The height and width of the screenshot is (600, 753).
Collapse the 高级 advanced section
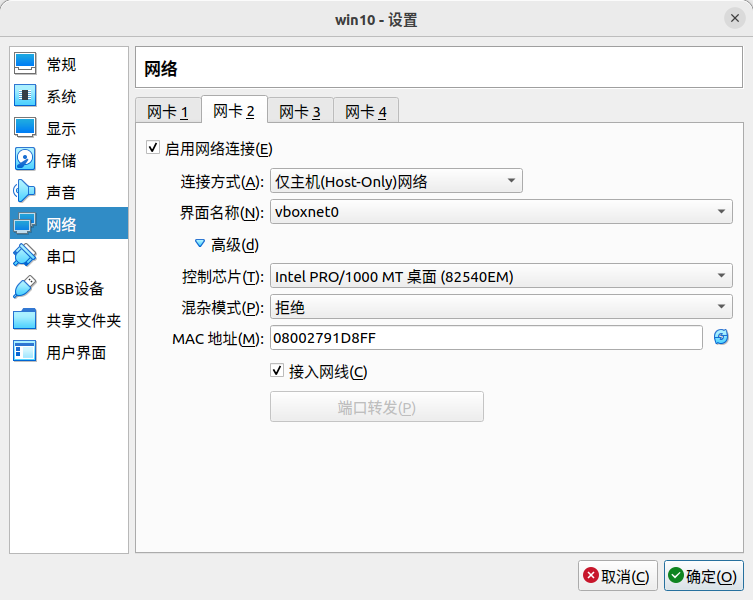(200, 244)
